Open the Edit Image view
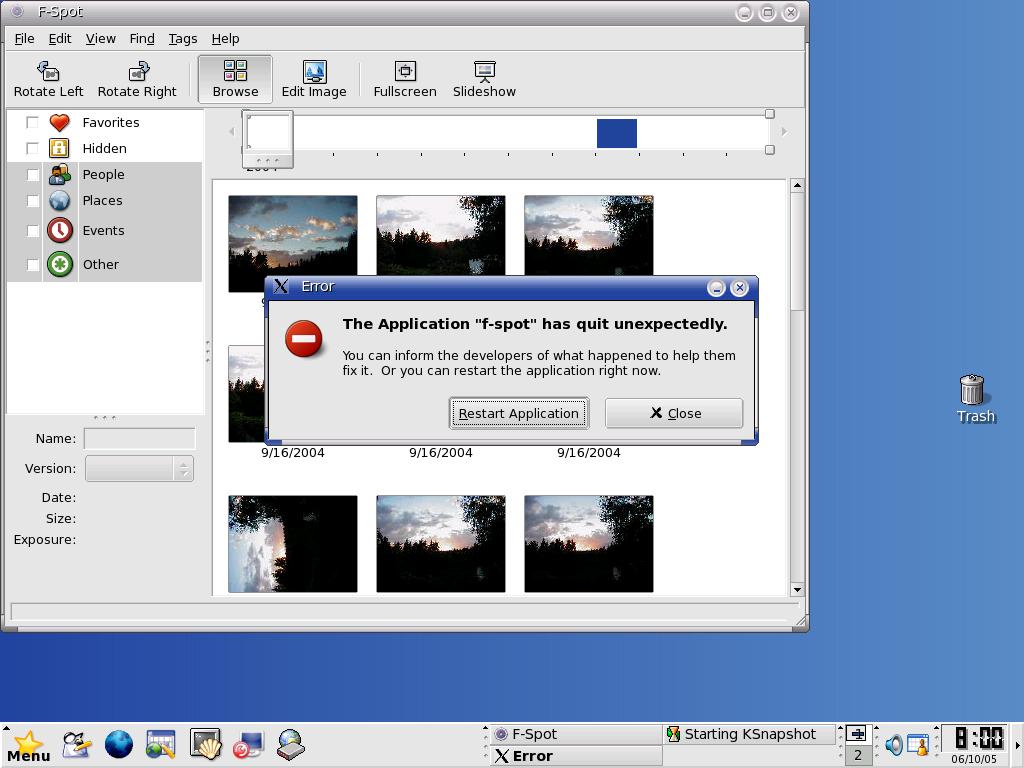 click(314, 79)
